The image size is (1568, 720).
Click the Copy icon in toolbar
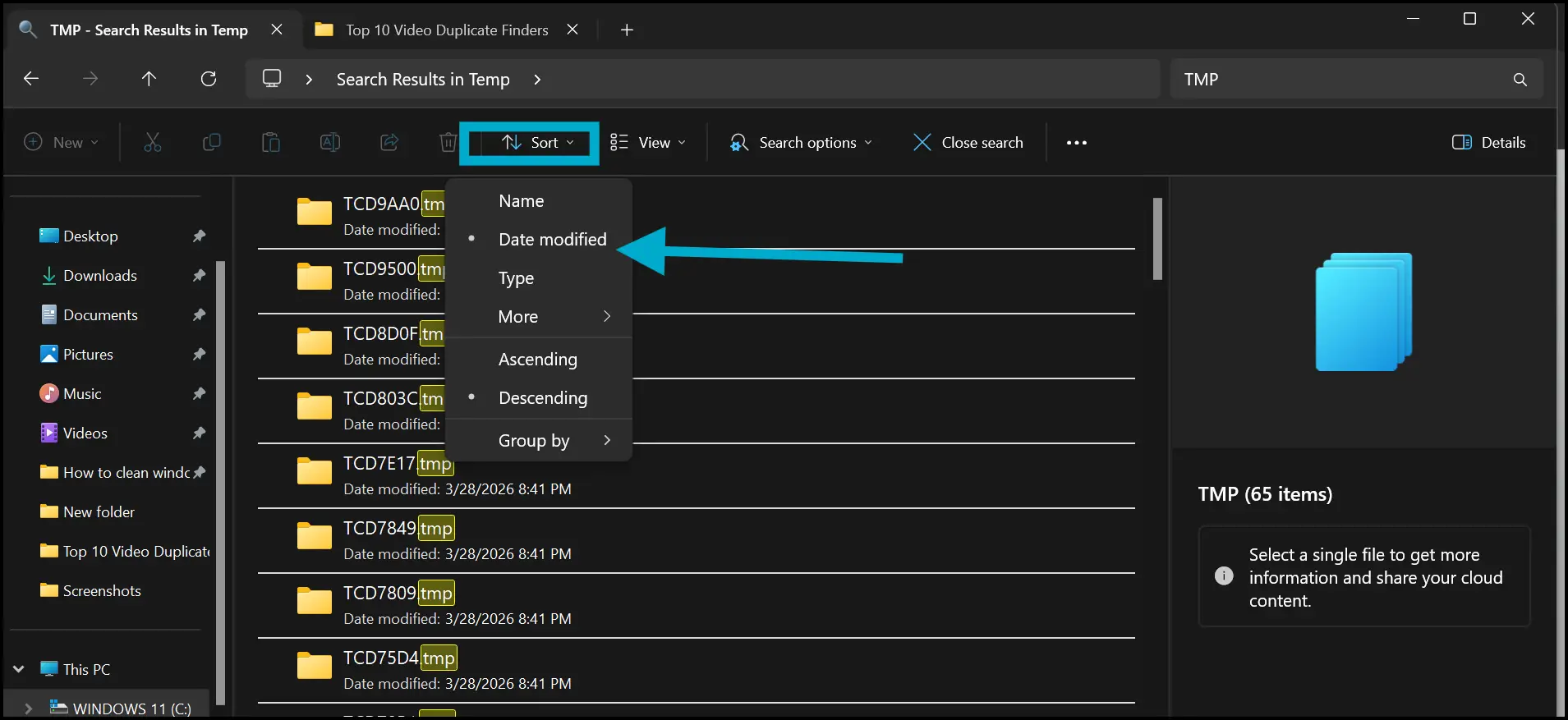pyautogui.click(x=212, y=143)
